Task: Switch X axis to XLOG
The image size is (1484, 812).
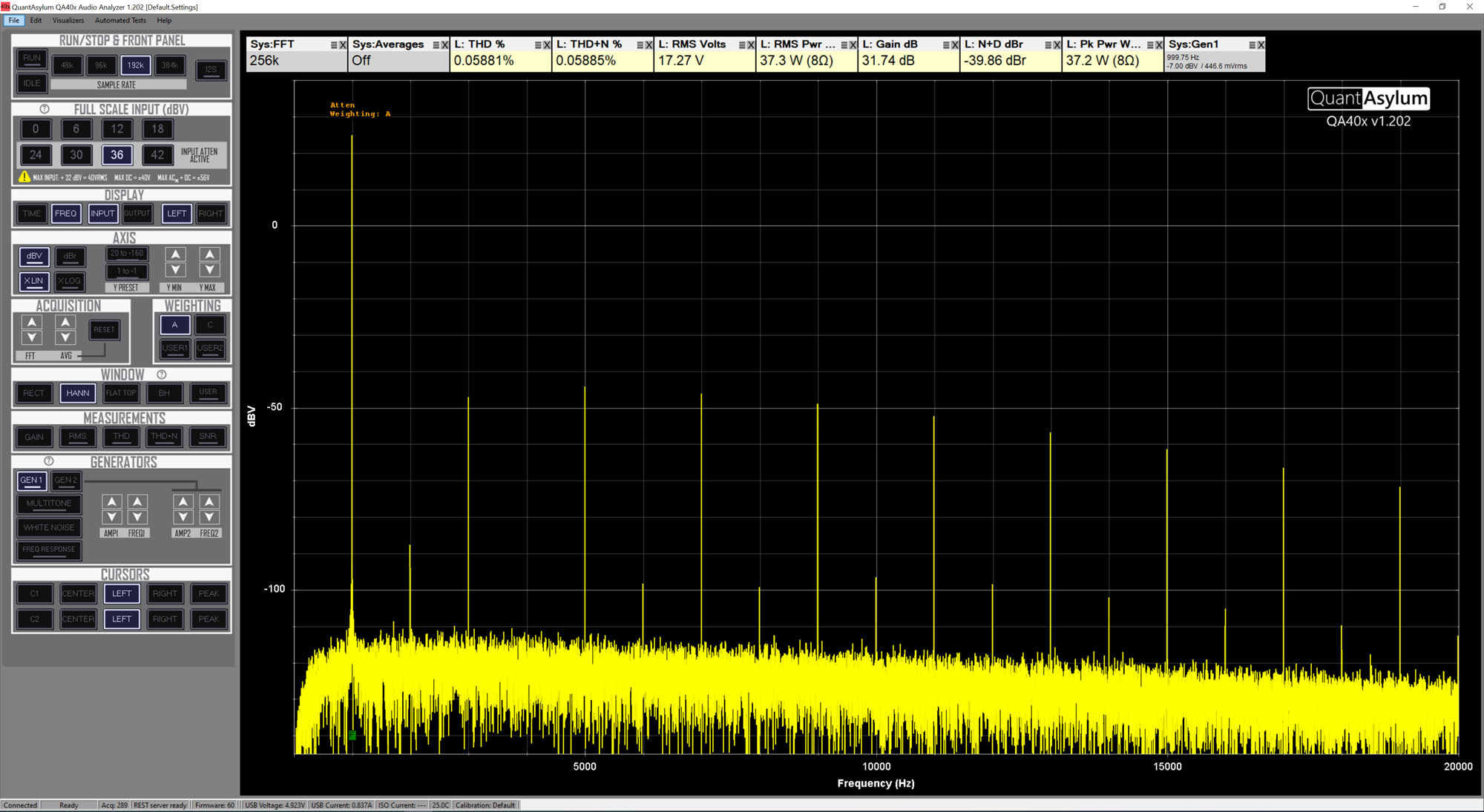Action: coord(69,281)
